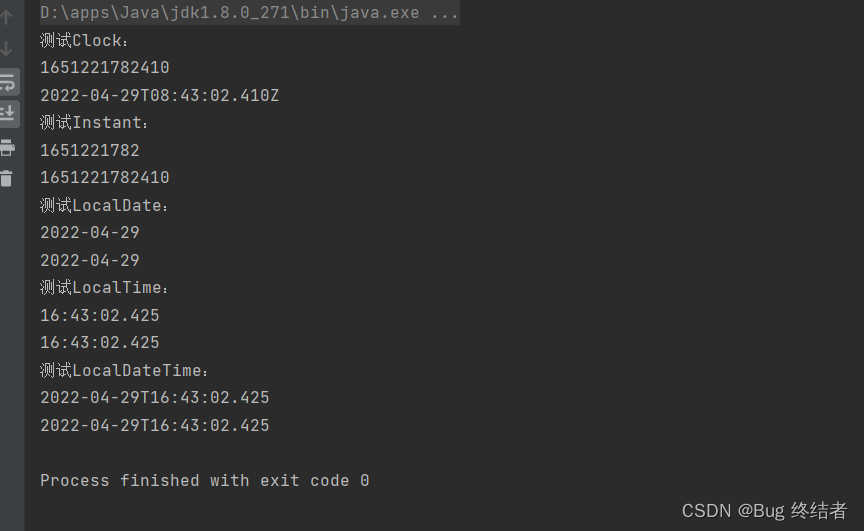Viewport: 864px width, 531px height.
Task: Click the Up the stack trace arrow
Action: [x=7, y=17]
